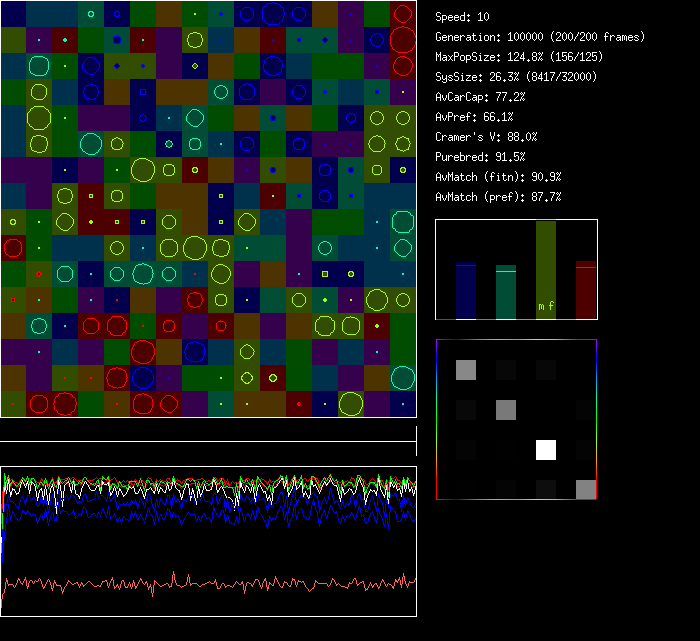Click the blue bar in the bar chart
This screenshot has width=700, height=641.
coord(466,291)
